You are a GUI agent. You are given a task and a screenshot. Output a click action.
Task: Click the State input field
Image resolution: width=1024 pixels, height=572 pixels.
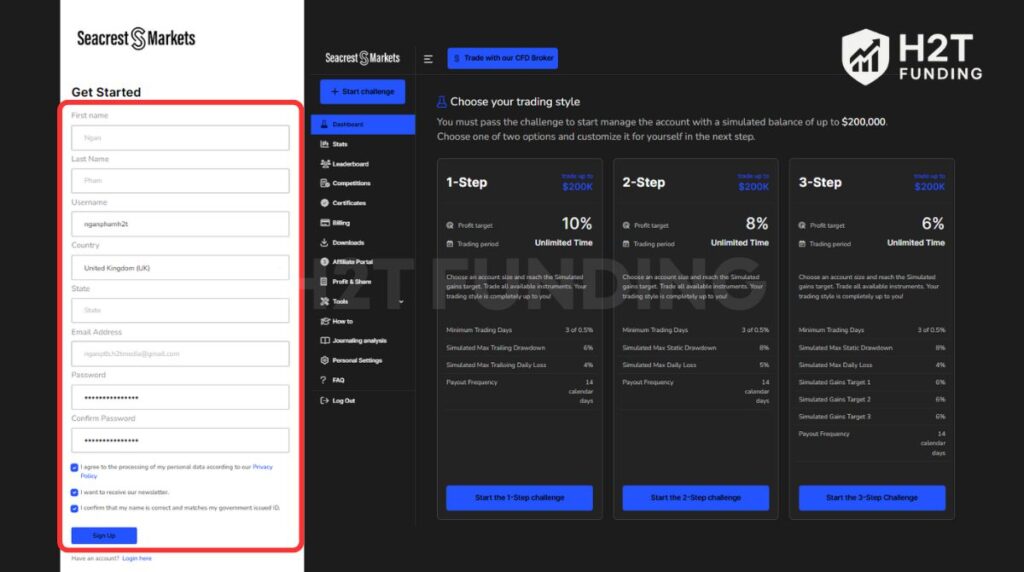point(180,310)
